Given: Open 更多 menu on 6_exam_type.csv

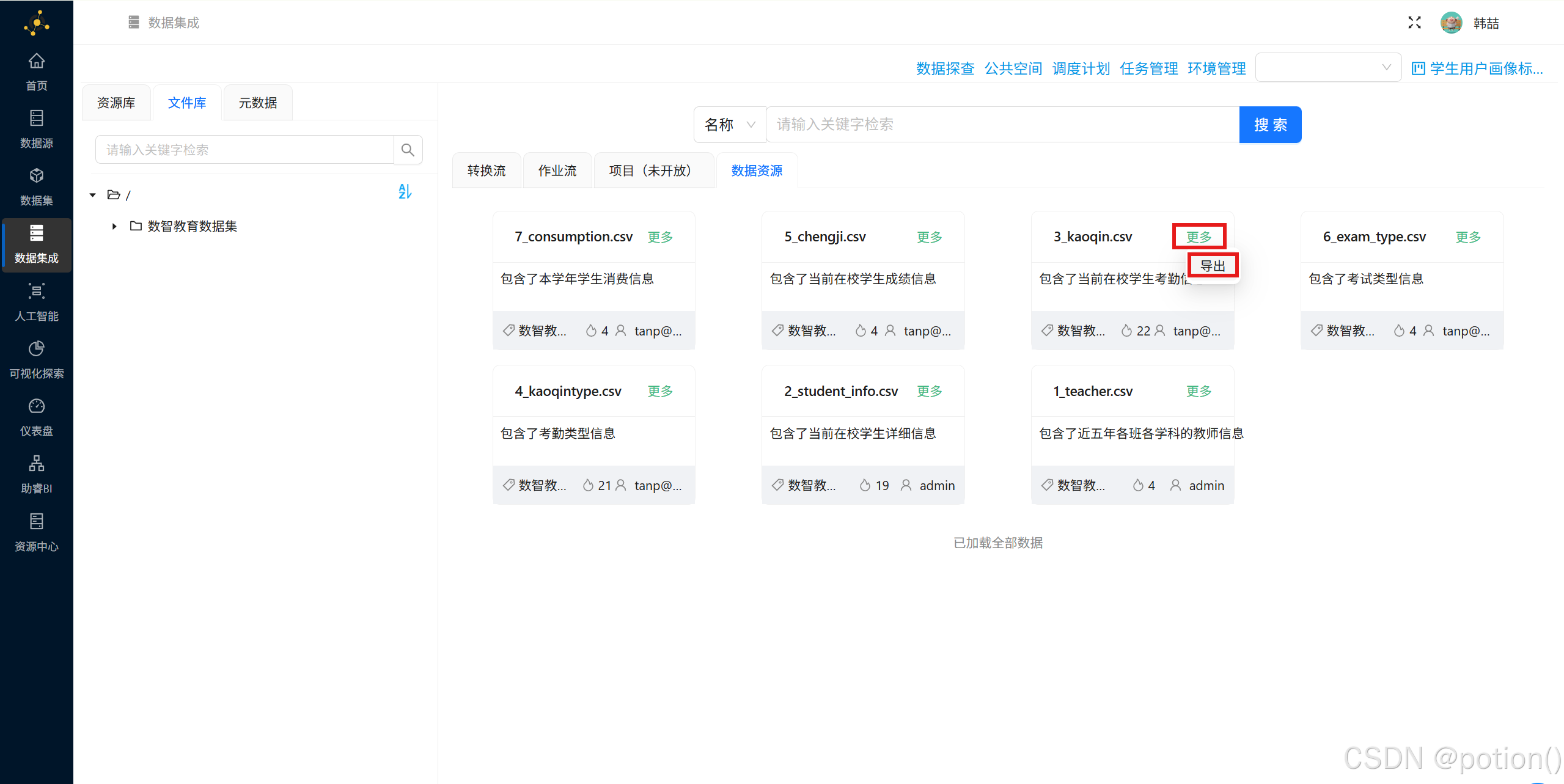Looking at the screenshot, I should (1468, 237).
